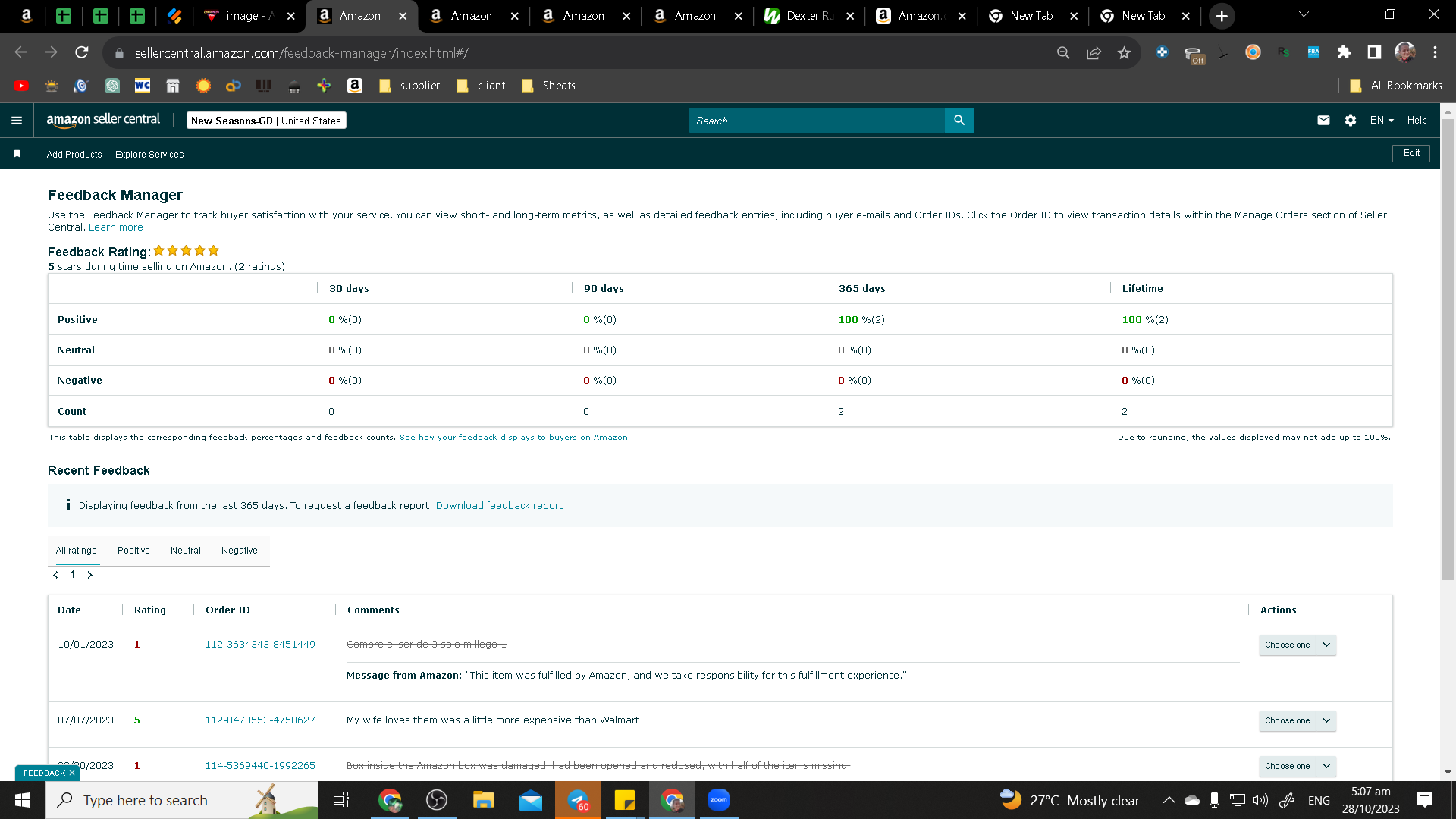1456x819 pixels.
Task: Open Sticky Notes from the taskbar
Action: point(625,800)
